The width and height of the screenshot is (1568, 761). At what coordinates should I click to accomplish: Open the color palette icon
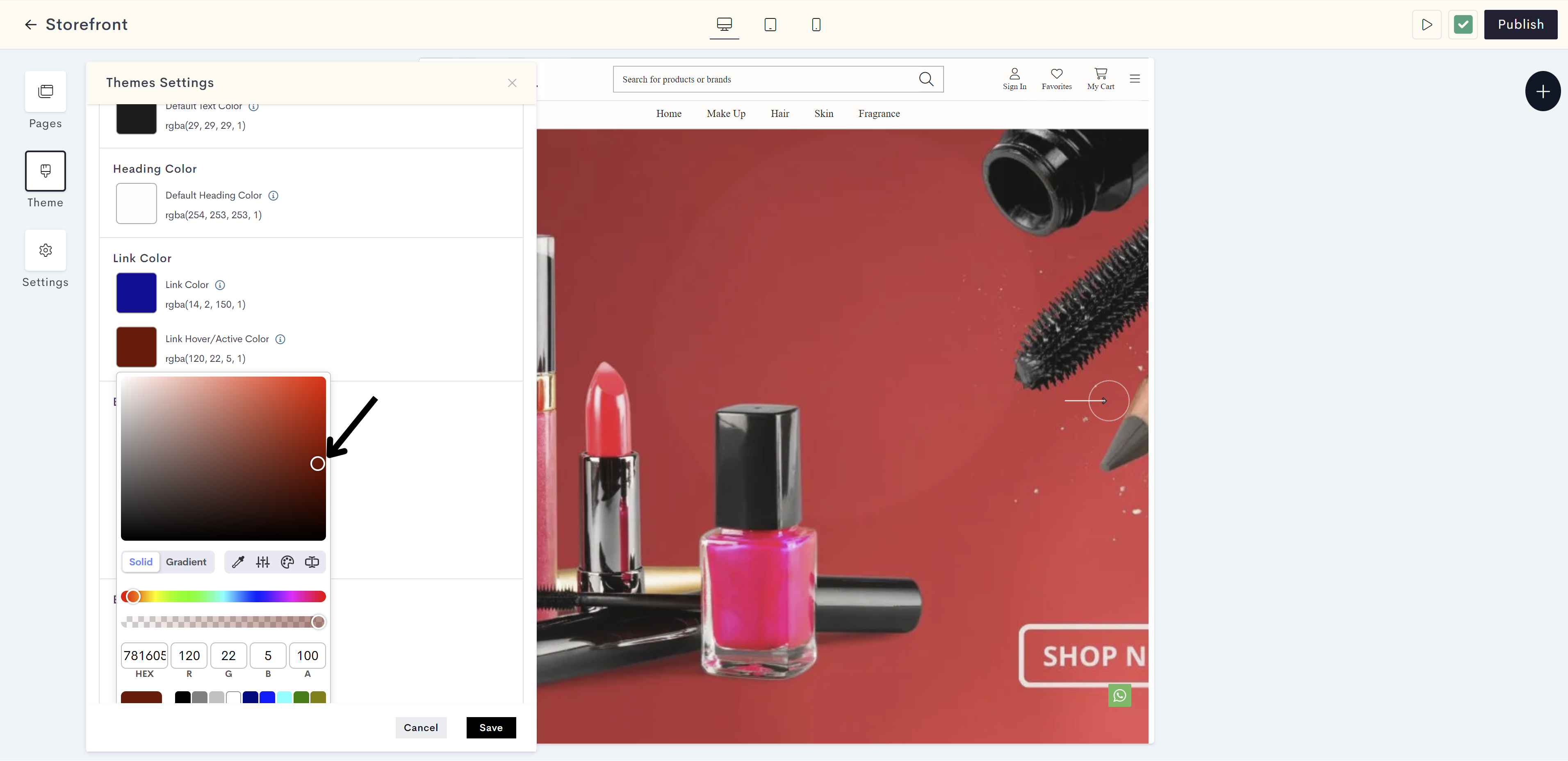pos(287,562)
